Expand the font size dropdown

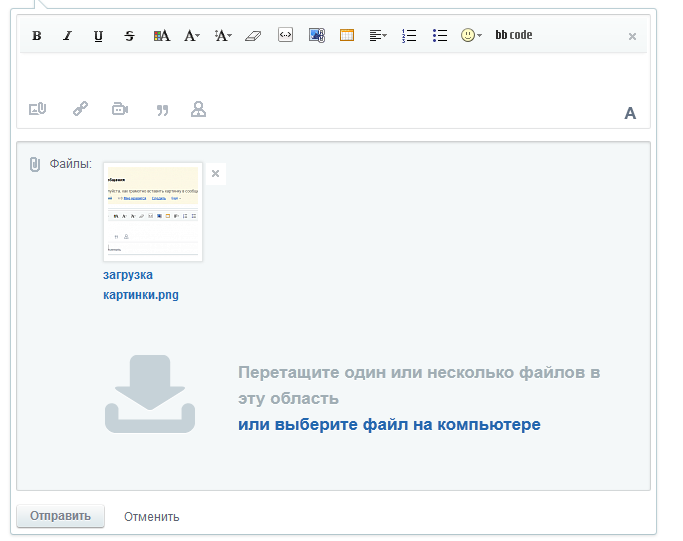pyautogui.click(x=223, y=36)
